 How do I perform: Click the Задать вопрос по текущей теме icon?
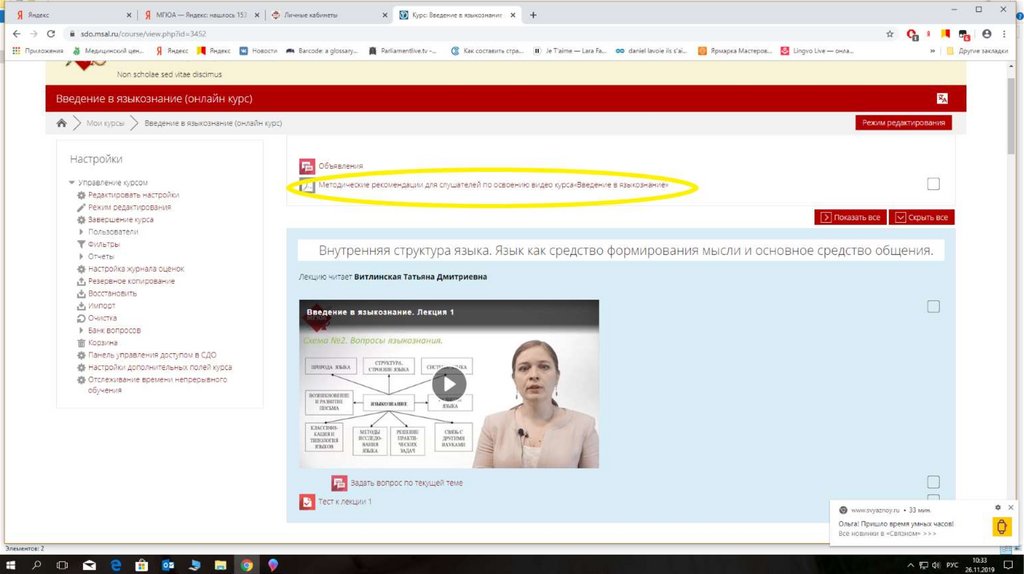click(x=338, y=483)
